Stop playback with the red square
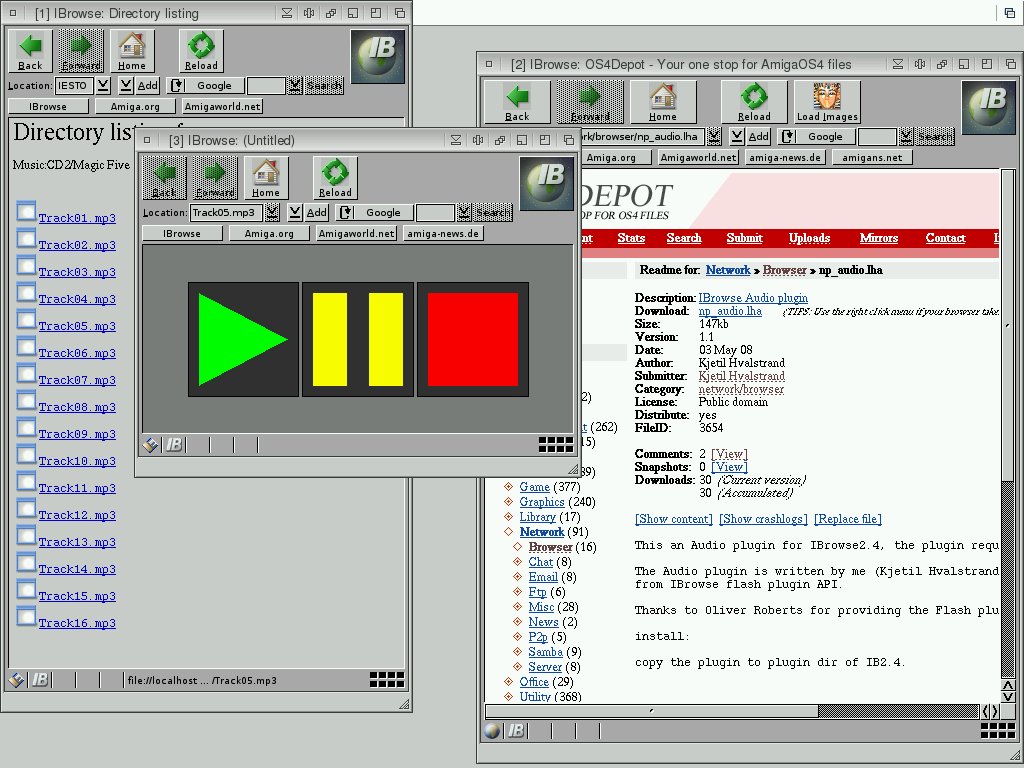 click(472, 339)
